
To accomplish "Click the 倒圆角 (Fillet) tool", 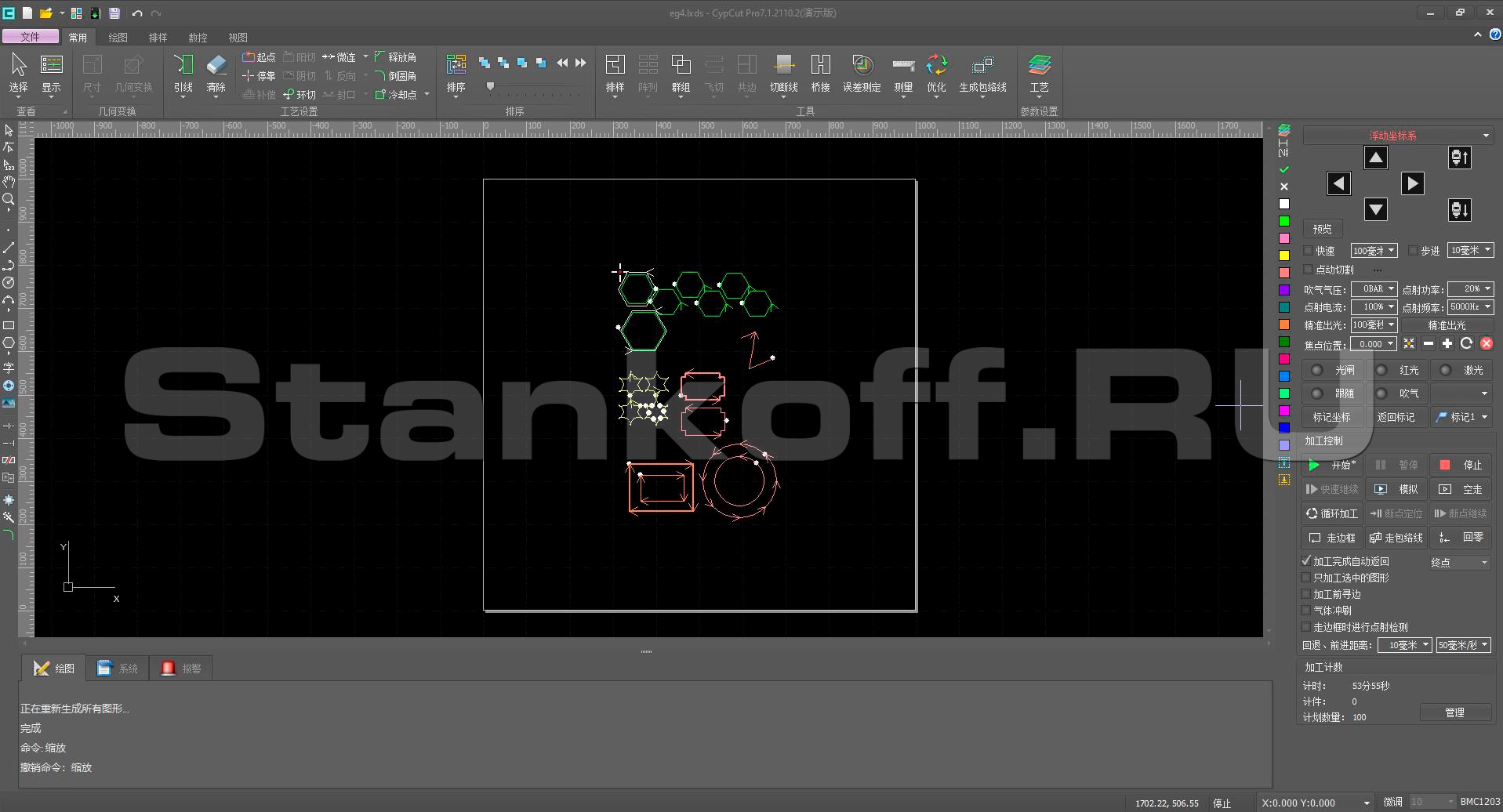I will click(x=395, y=76).
